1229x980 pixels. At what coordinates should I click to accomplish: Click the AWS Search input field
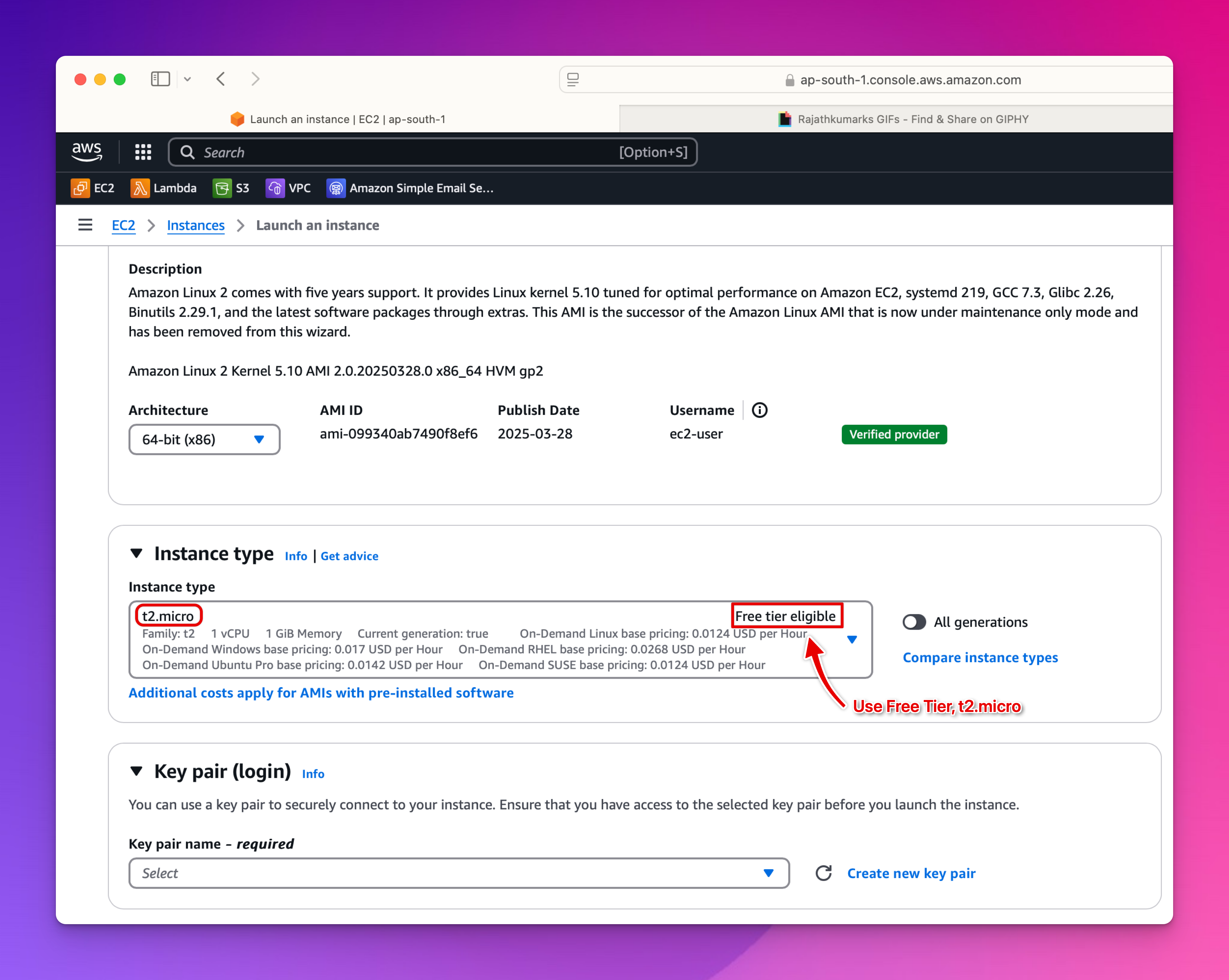433,152
